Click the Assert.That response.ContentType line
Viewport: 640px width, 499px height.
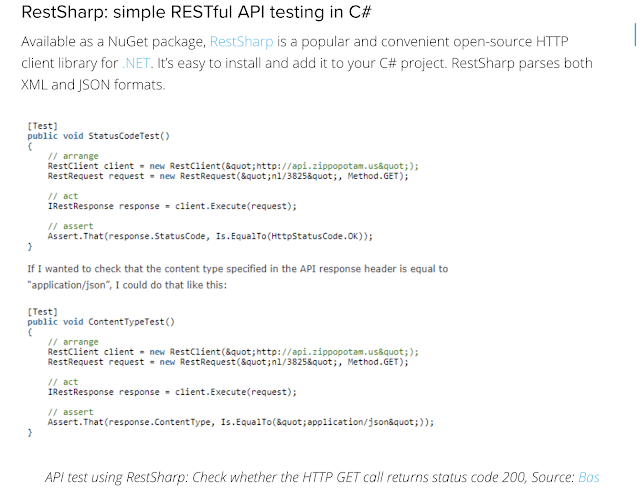tap(241, 422)
